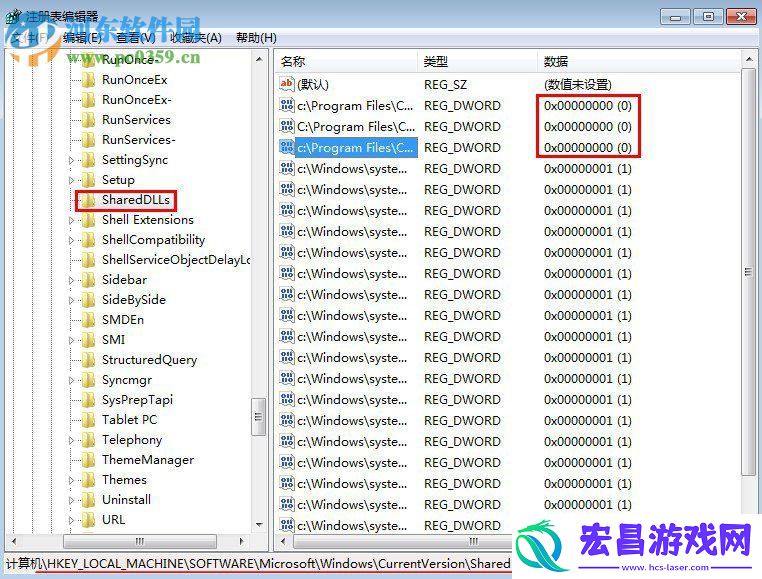Select the Syncmgr folder icon
This screenshot has height=579, width=762.
[x=88, y=380]
